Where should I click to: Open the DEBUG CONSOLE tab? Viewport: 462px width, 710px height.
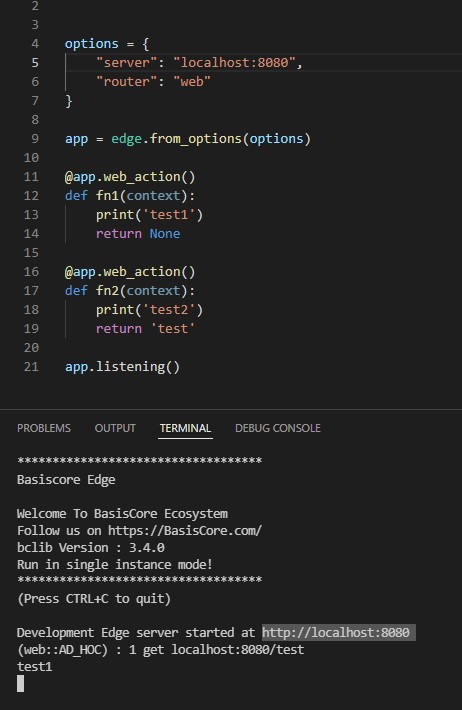pyautogui.click(x=278, y=428)
